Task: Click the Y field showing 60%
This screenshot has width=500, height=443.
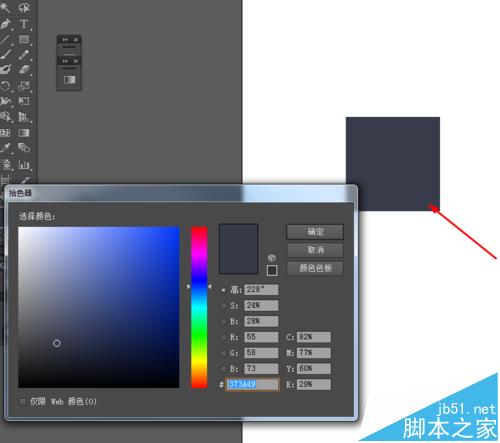Action: coord(314,368)
